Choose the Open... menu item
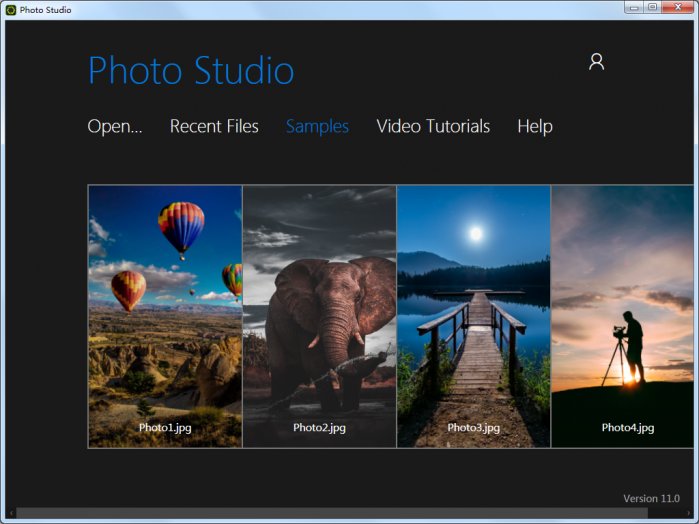The image size is (699, 524). pos(115,126)
